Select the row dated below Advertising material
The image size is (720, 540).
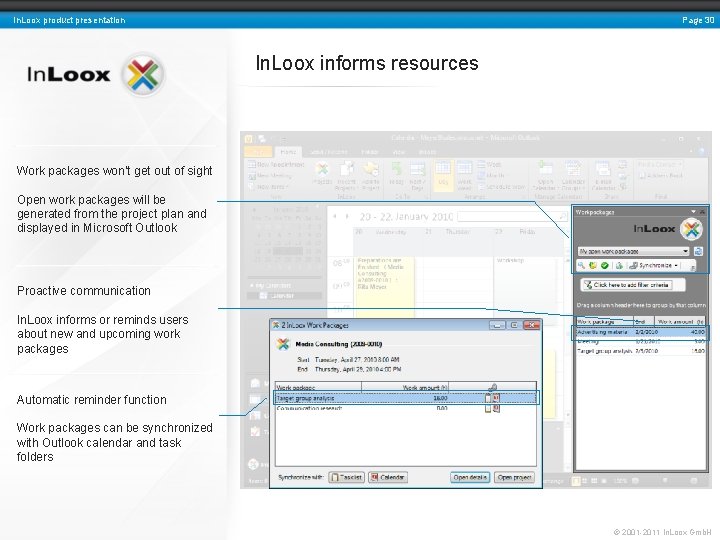(641, 342)
